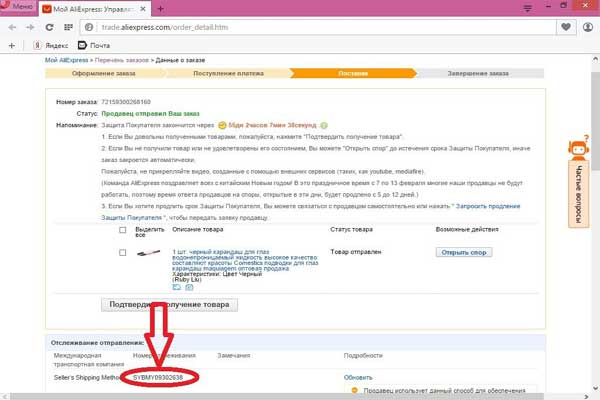Check the Выделить все checkbox
This screenshot has width=600, height=400.
tap(122, 230)
